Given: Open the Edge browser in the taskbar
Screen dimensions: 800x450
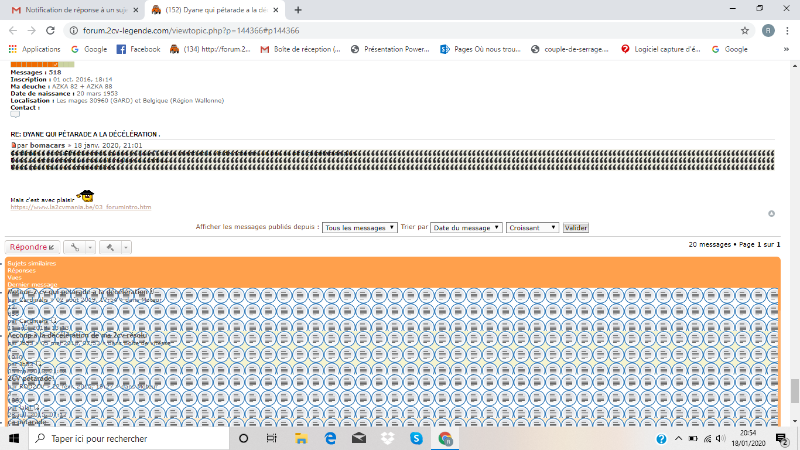Looking at the screenshot, I should point(330,439).
